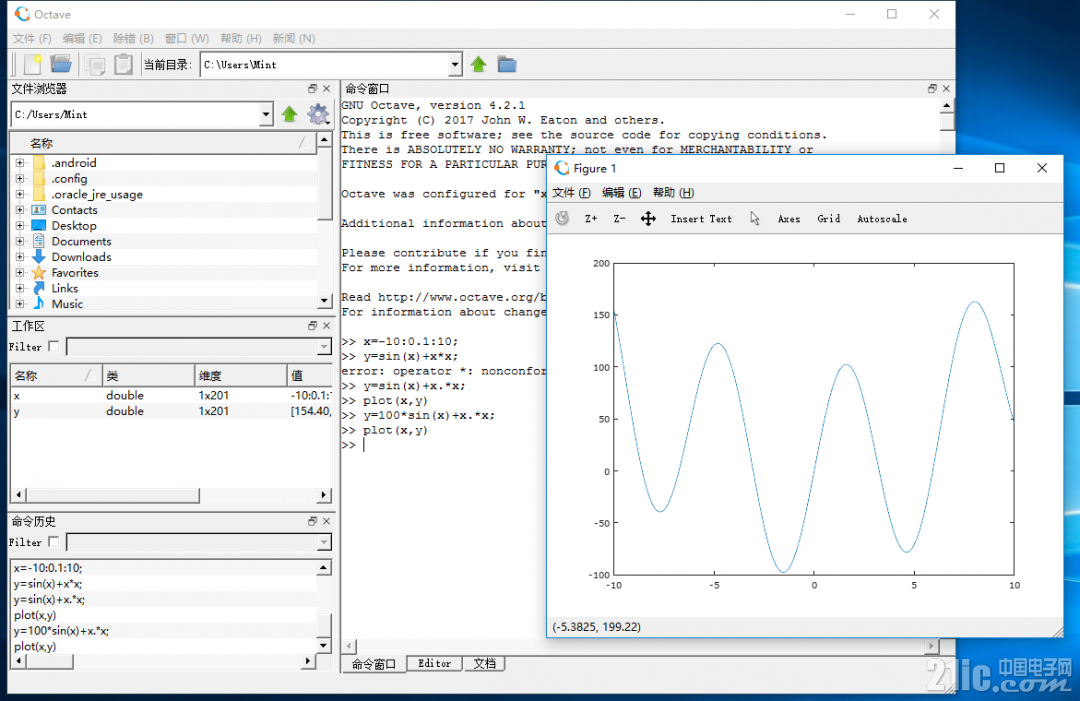Viewport: 1080px width, 701px height.
Task: Click the file browser down scroll arrow
Action: pyautogui.click(x=324, y=301)
